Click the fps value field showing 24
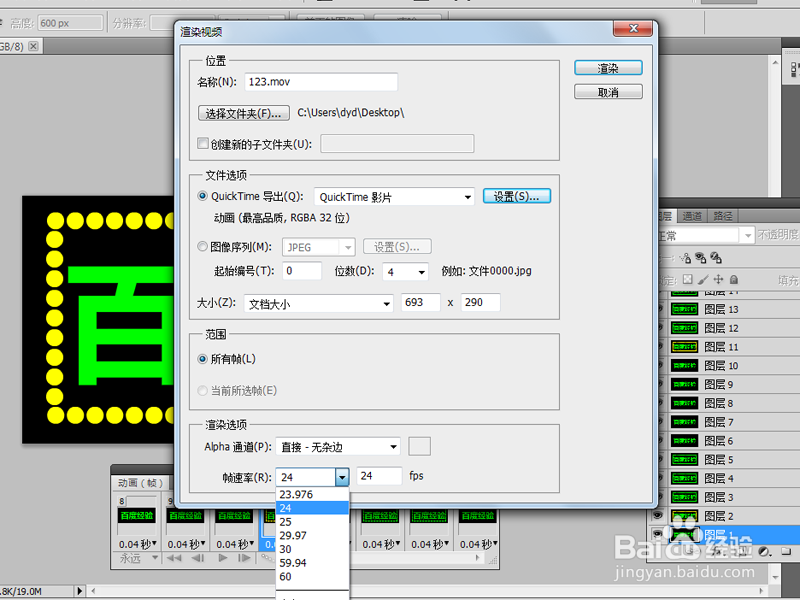This screenshot has height=600, width=800. coord(379,476)
